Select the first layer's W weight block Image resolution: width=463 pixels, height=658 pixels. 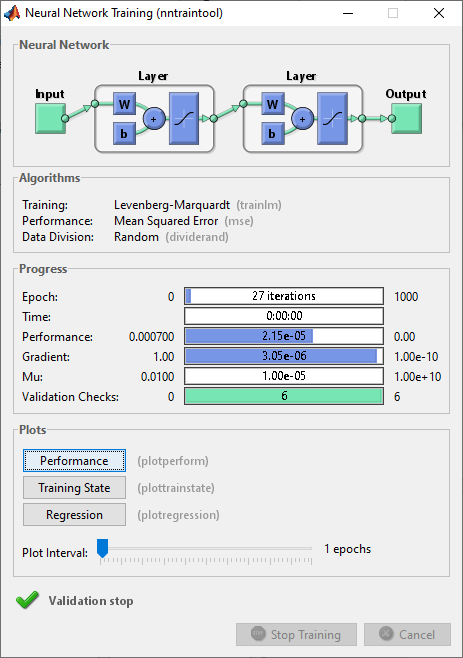pyautogui.click(x=124, y=104)
